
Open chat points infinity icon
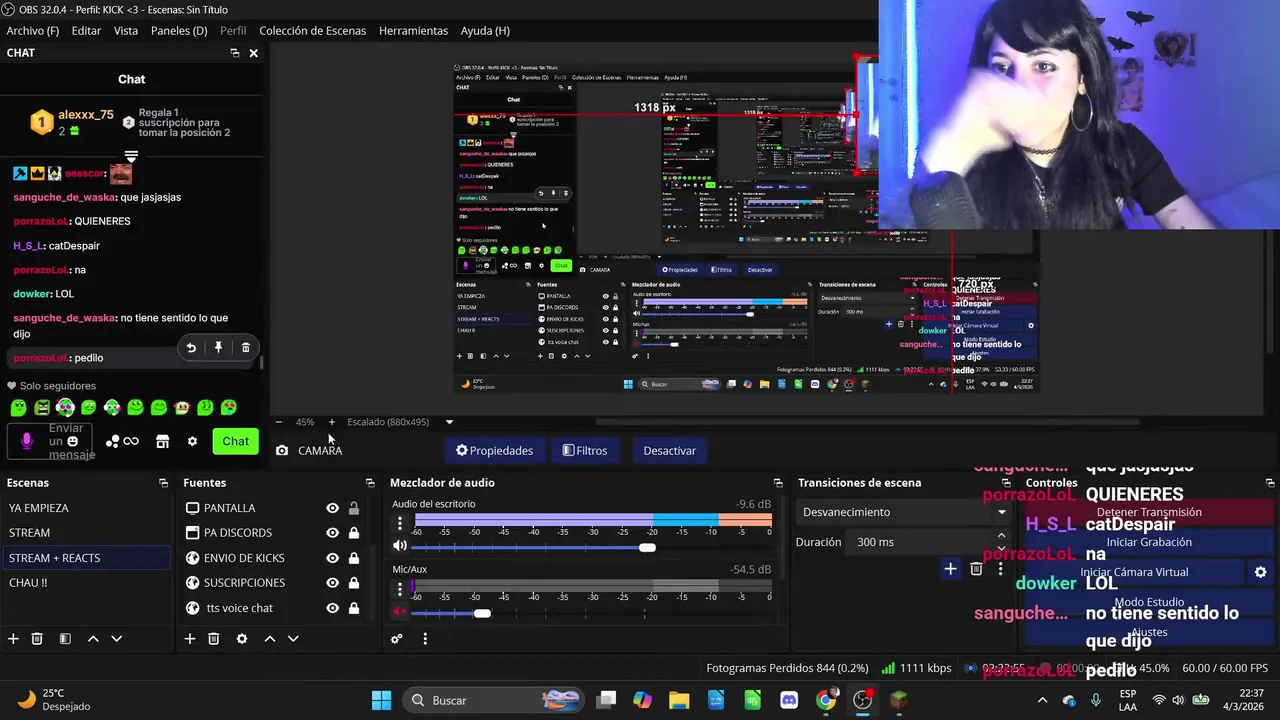[122, 441]
